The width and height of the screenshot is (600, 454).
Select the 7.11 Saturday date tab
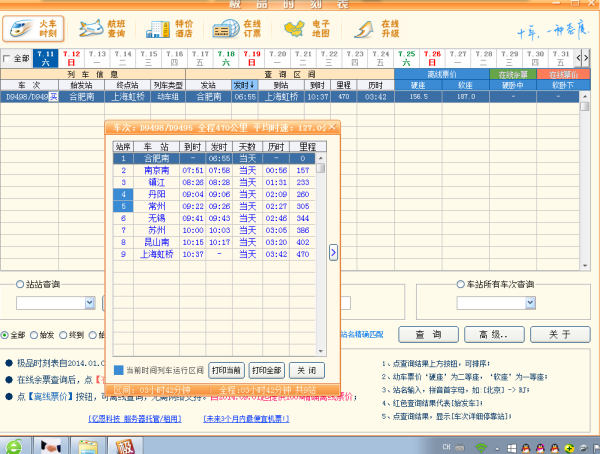pyautogui.click(x=46, y=58)
